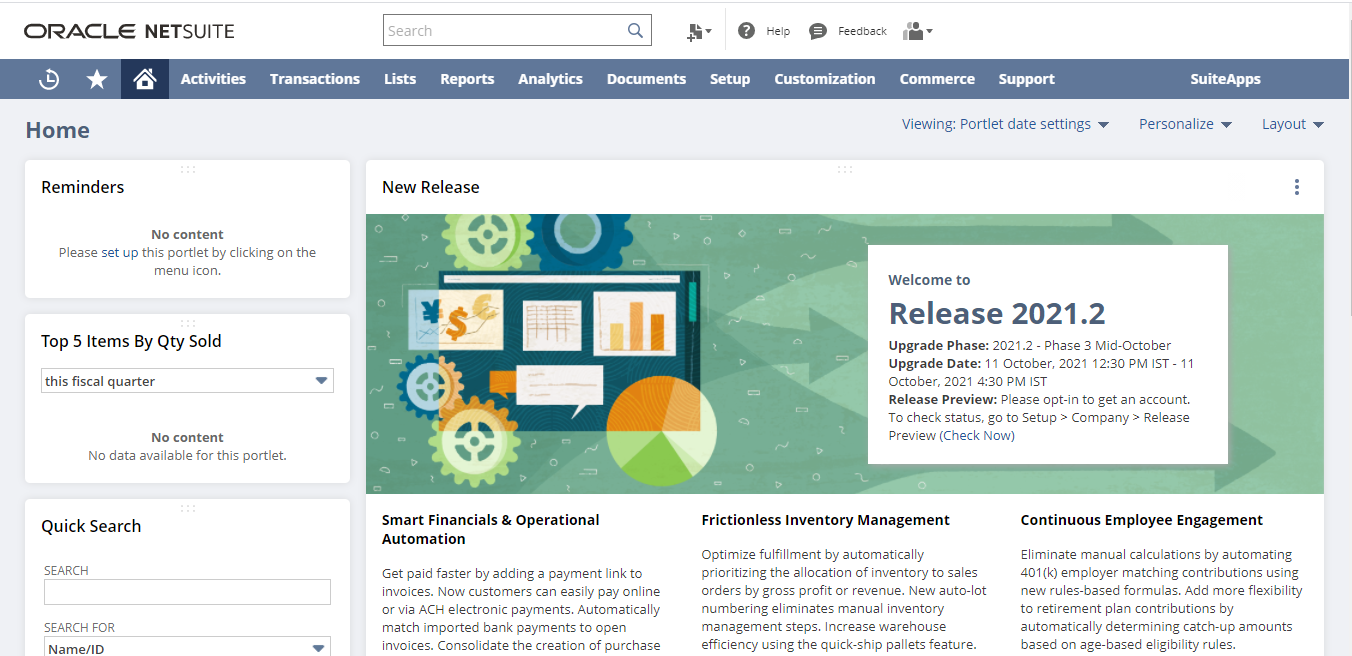This screenshot has height=656, width=1352.
Task: Open the Customization menu
Action: click(x=825, y=79)
